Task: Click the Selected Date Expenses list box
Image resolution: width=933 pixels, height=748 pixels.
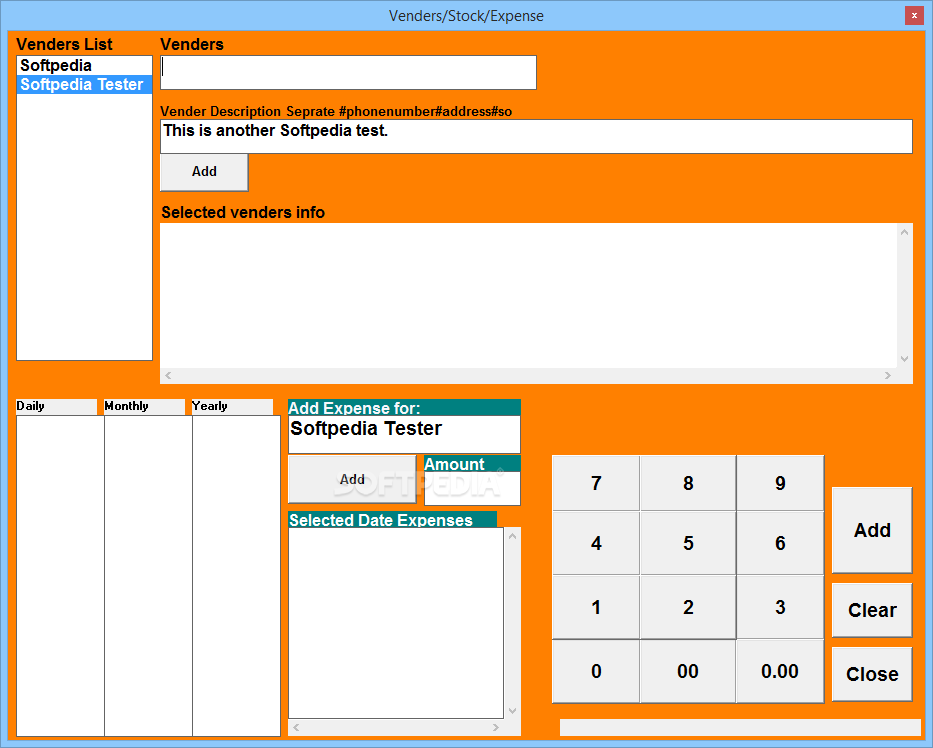Action: [396, 623]
